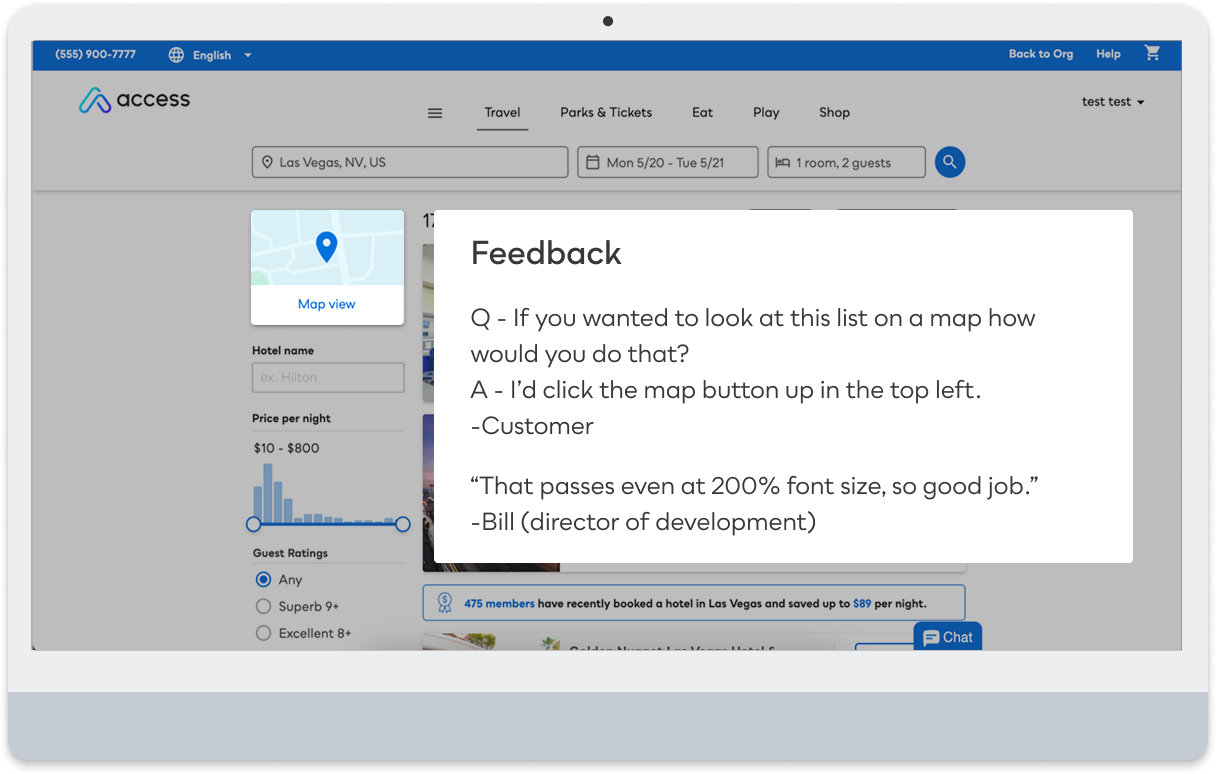Click the right price slider handle
Screen dimensions: 1216x774
point(403,524)
